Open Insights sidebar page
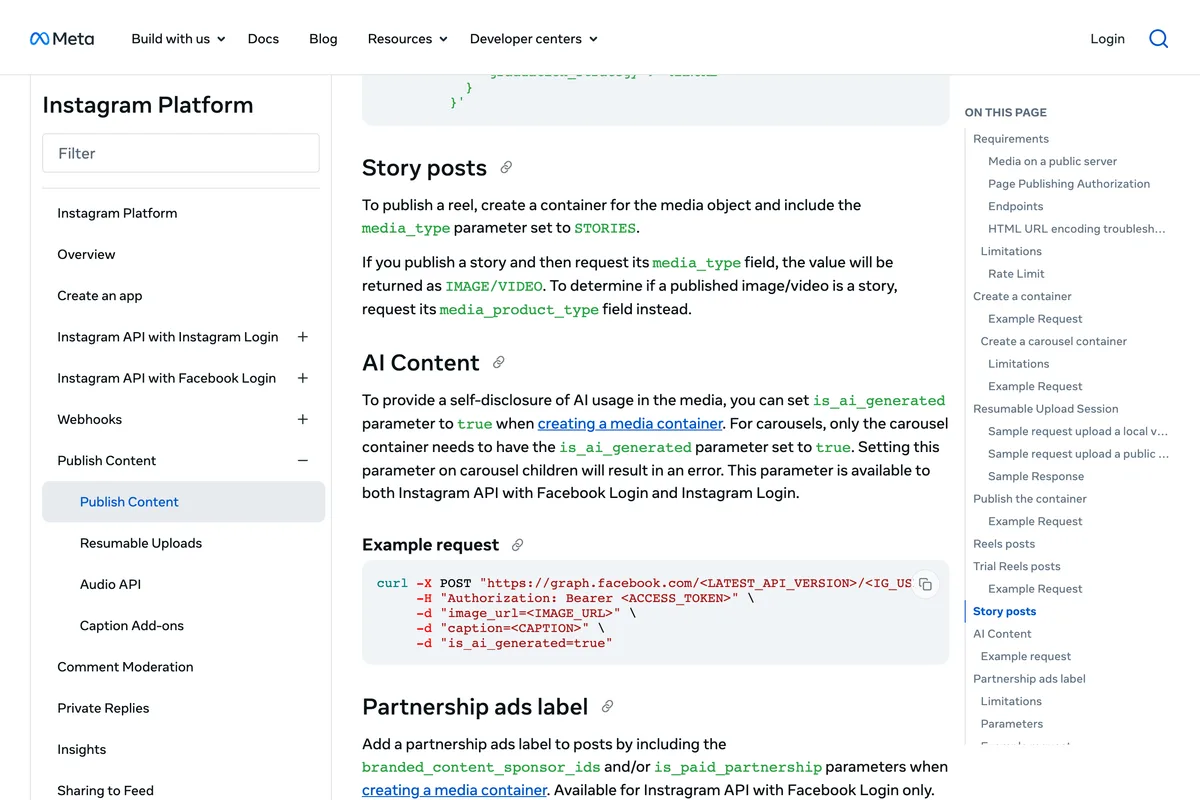 click(81, 749)
